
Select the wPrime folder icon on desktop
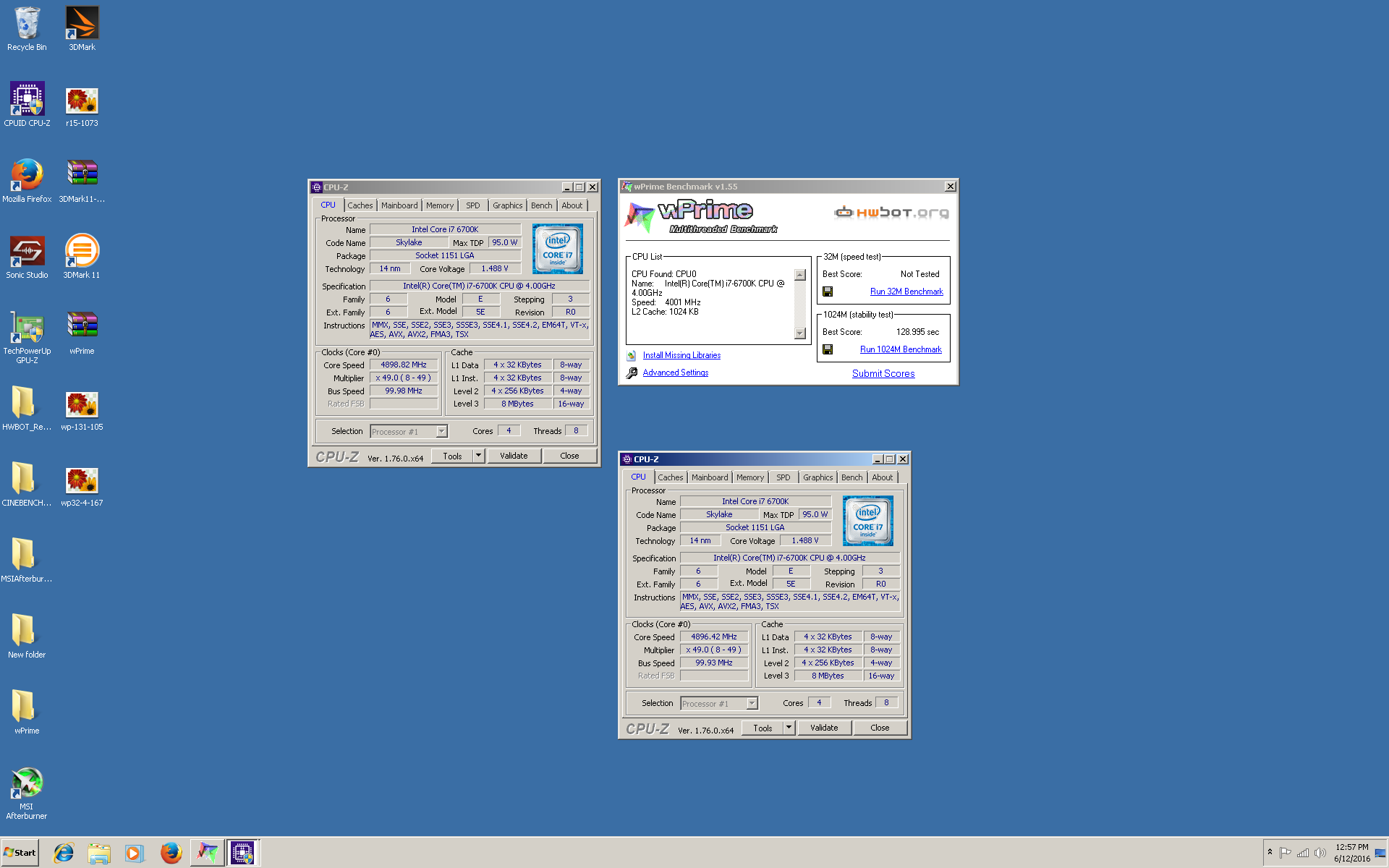click(x=27, y=712)
